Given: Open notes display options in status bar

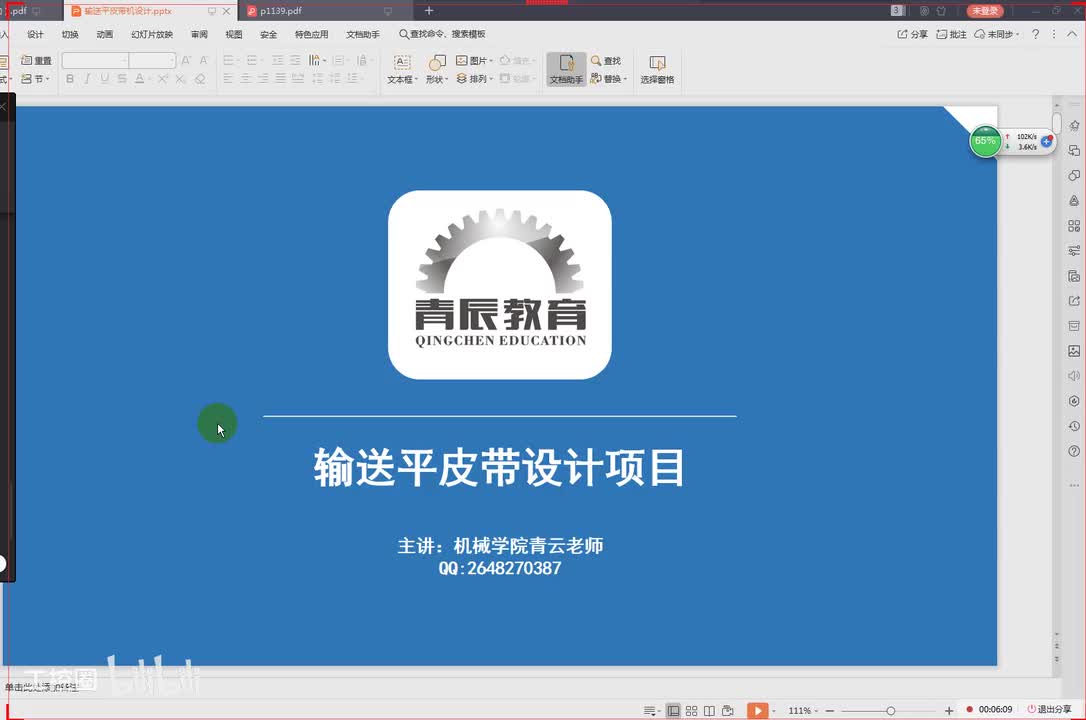Looking at the screenshot, I should tap(652, 710).
